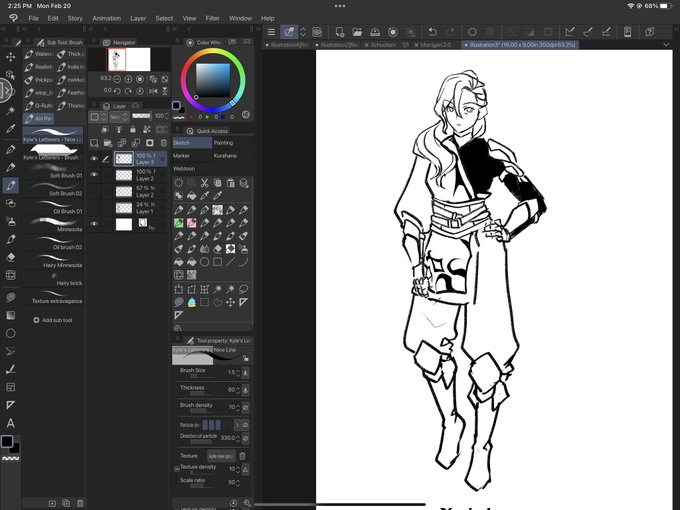Screen dimensions: 680x510
Task: Create a new layer folder
Action: pyautogui.click(x=108, y=143)
